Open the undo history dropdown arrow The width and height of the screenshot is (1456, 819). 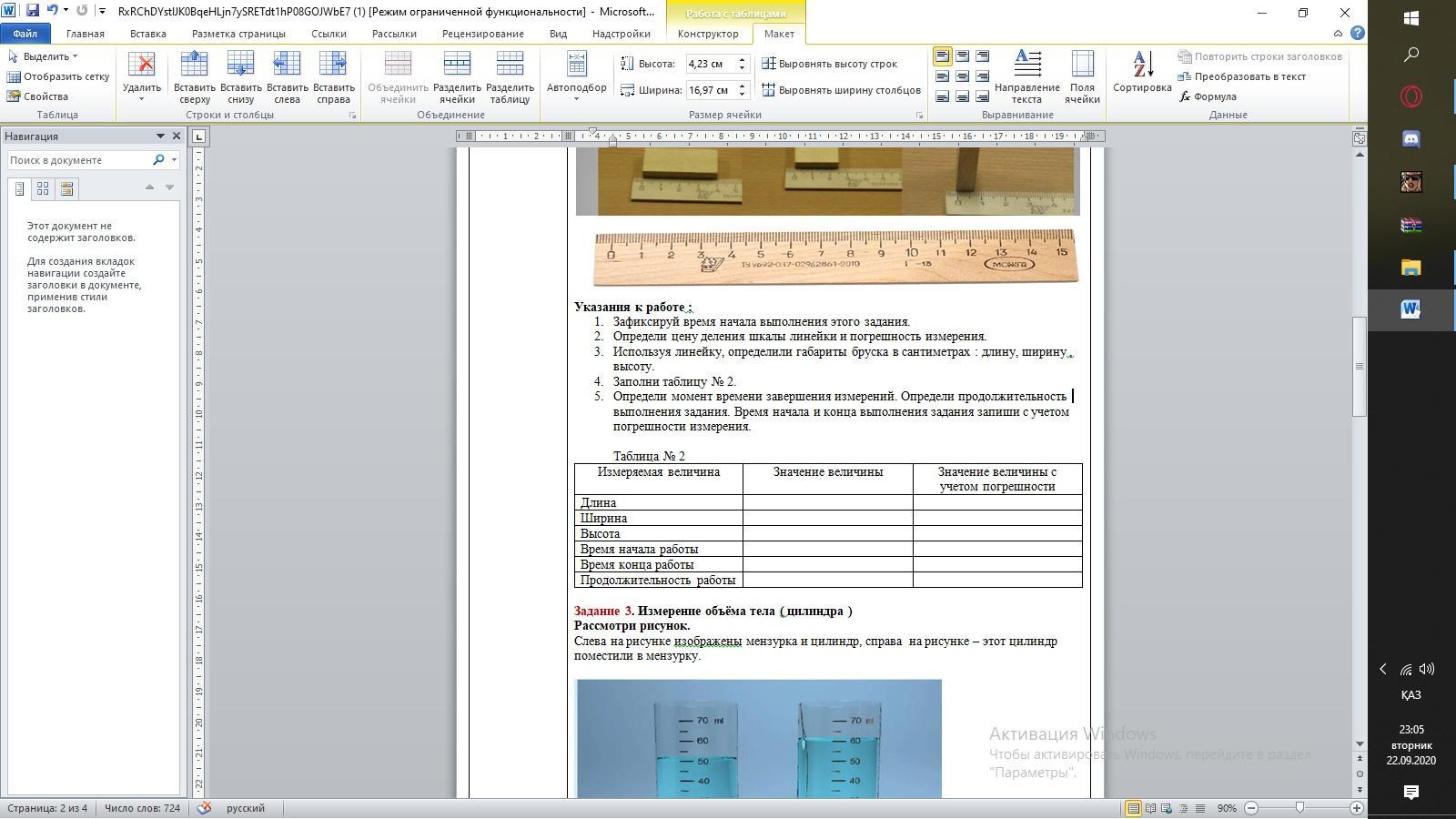(x=66, y=11)
